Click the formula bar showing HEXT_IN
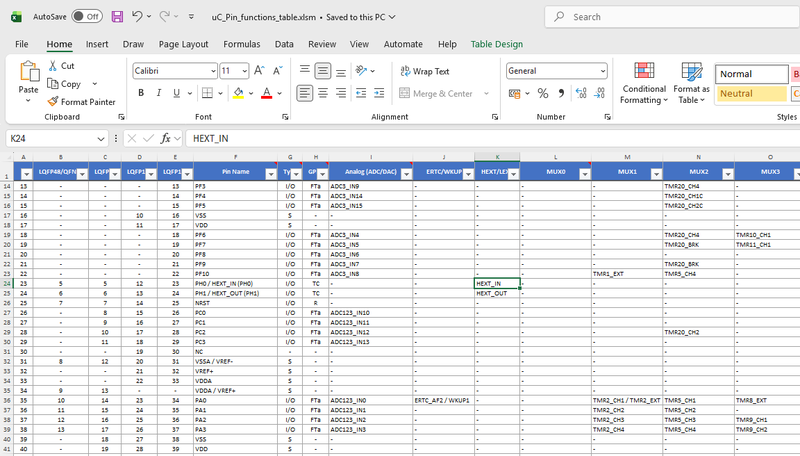The width and height of the screenshot is (800, 456). pyautogui.click(x=492, y=138)
